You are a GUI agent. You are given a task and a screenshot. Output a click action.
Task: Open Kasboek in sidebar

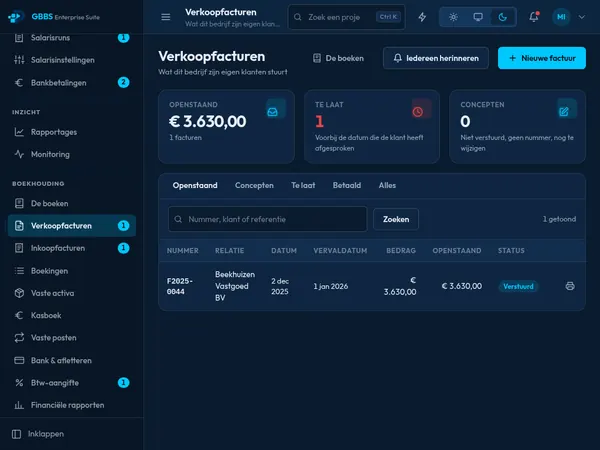click(x=72, y=315)
